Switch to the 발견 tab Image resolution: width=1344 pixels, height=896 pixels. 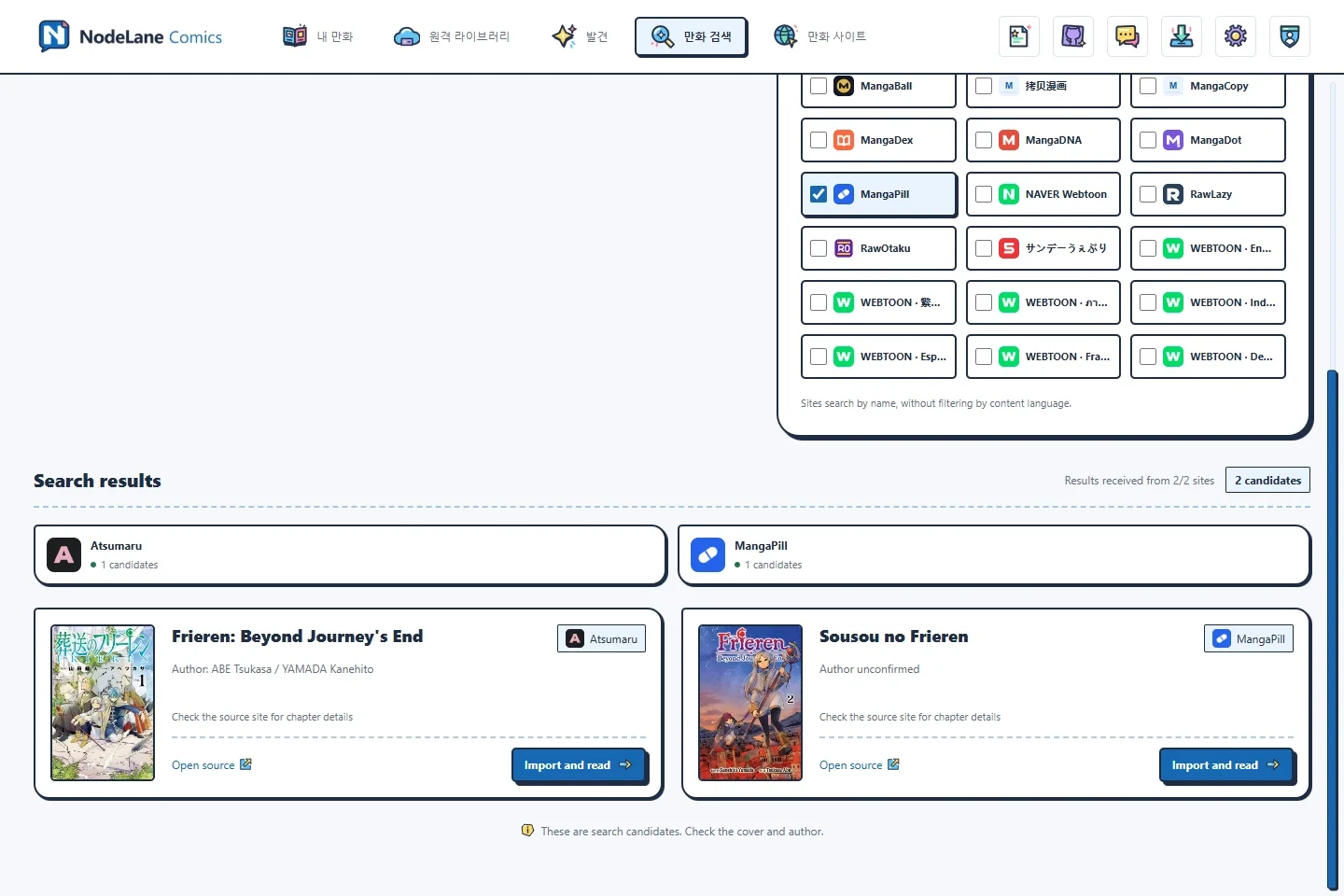click(580, 36)
